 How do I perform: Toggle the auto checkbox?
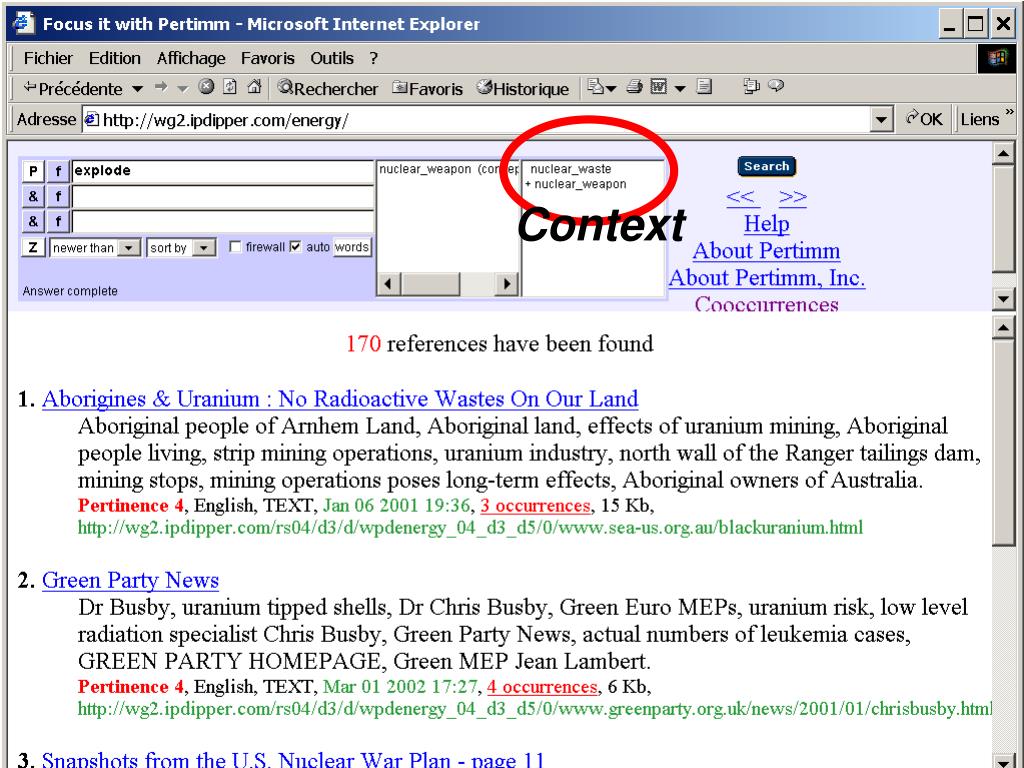295,247
